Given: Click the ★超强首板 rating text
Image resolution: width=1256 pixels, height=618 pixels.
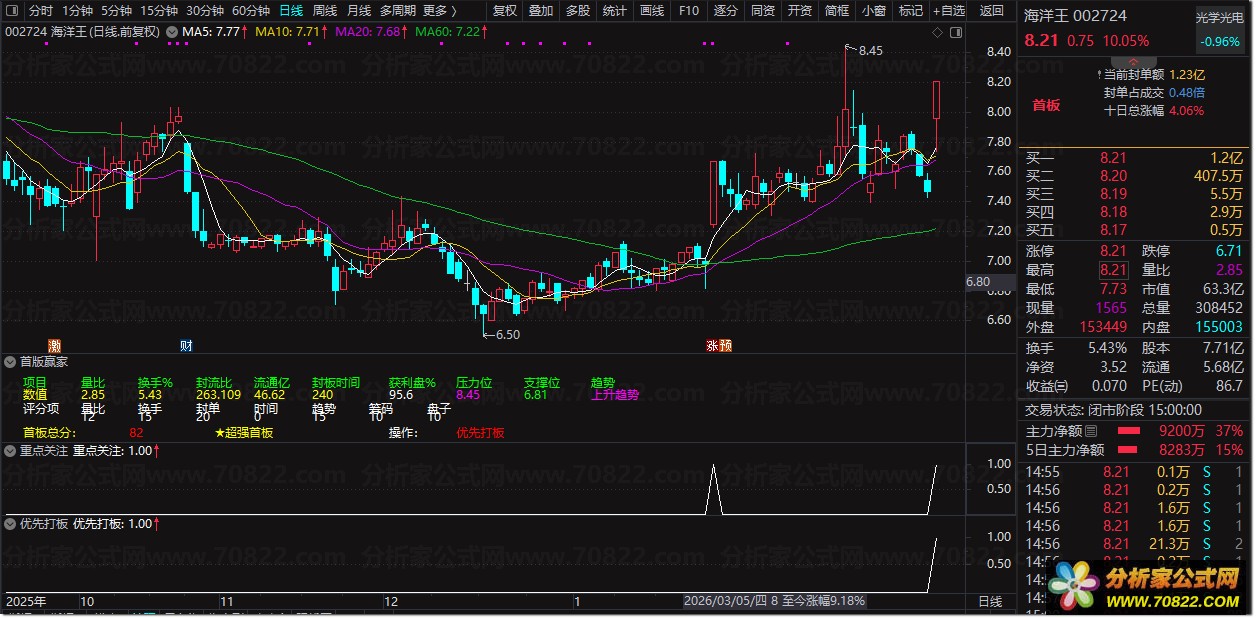Looking at the screenshot, I should coord(243,433).
